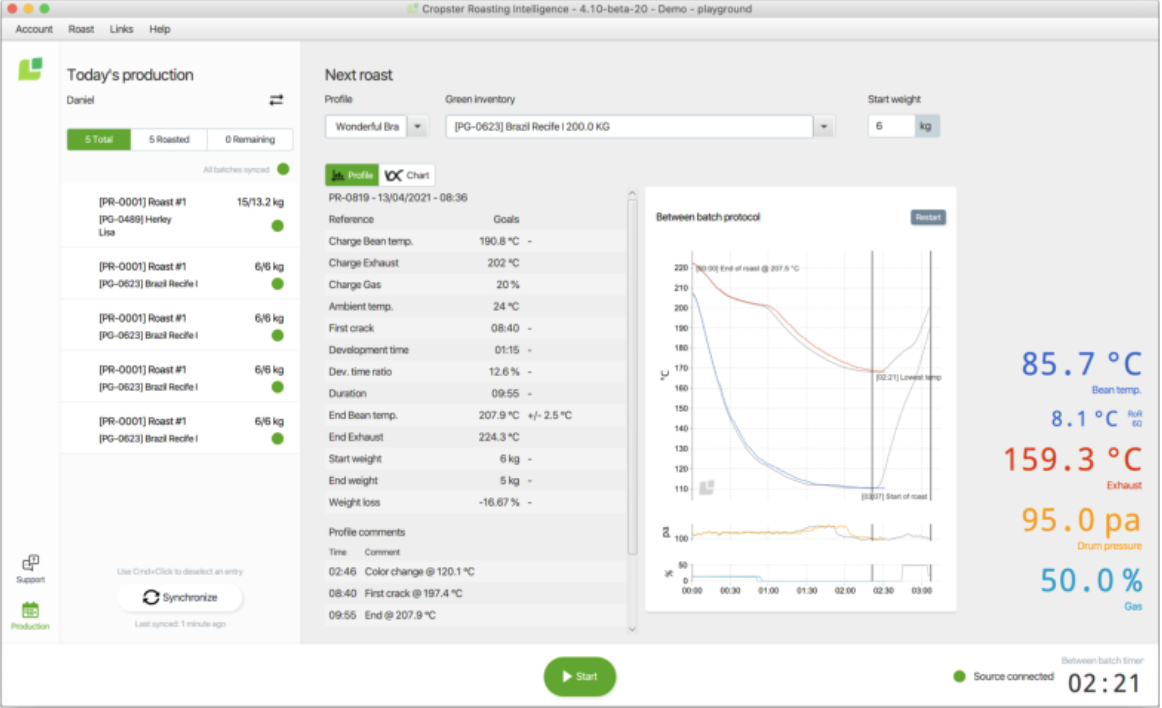Show the 5 Roasted batches filter

tap(169, 139)
